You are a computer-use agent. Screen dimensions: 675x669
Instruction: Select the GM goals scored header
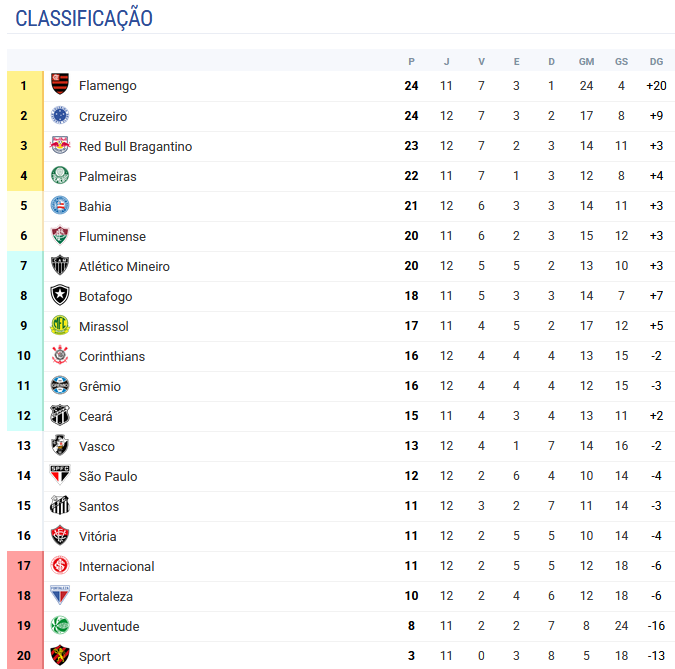point(586,62)
